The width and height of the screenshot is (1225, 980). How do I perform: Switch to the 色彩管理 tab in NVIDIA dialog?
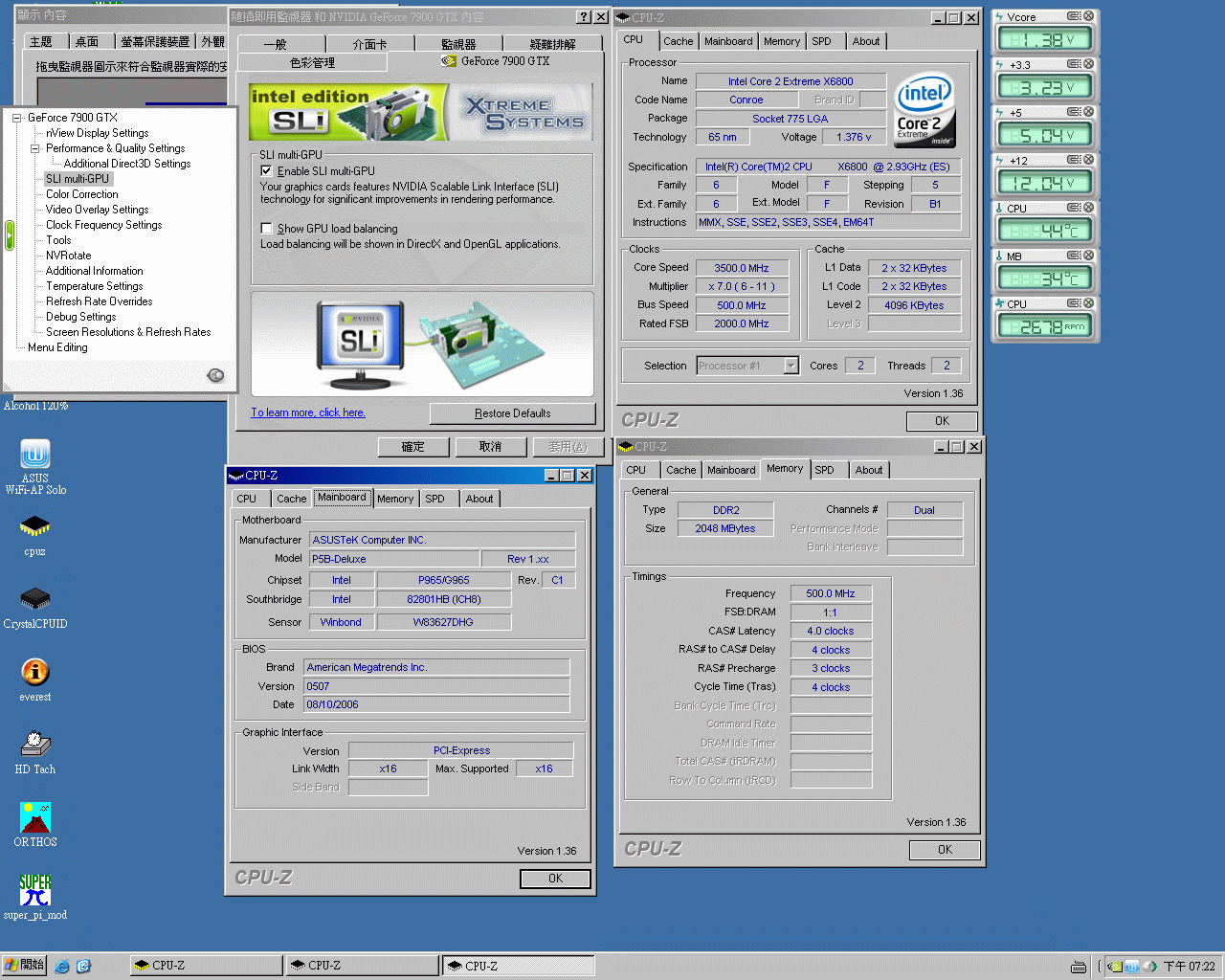tap(312, 62)
